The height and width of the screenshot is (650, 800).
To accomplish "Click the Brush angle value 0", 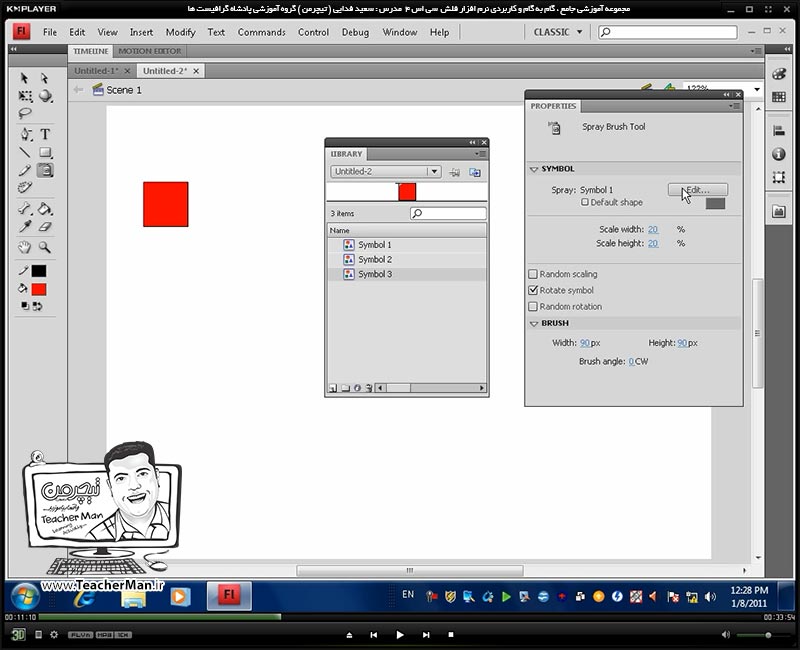I will pyautogui.click(x=631, y=361).
